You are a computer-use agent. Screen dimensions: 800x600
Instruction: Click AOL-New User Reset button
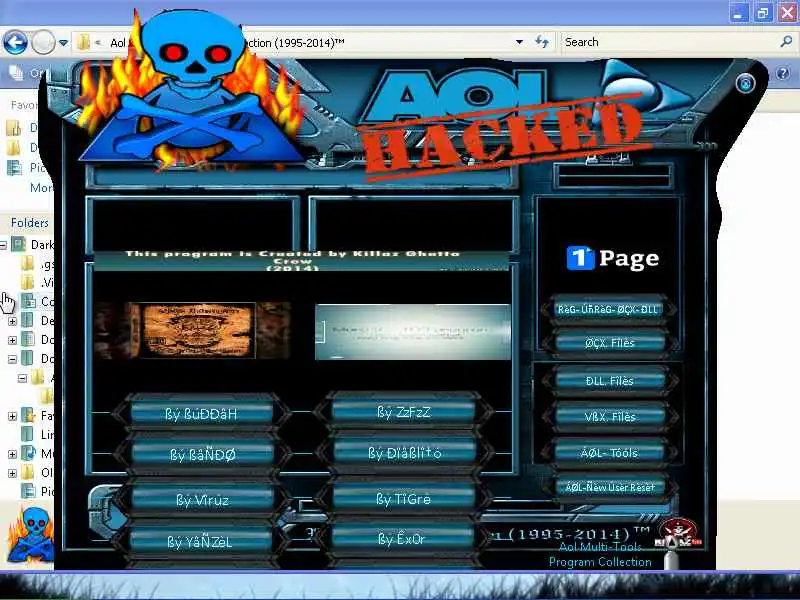tap(610, 487)
